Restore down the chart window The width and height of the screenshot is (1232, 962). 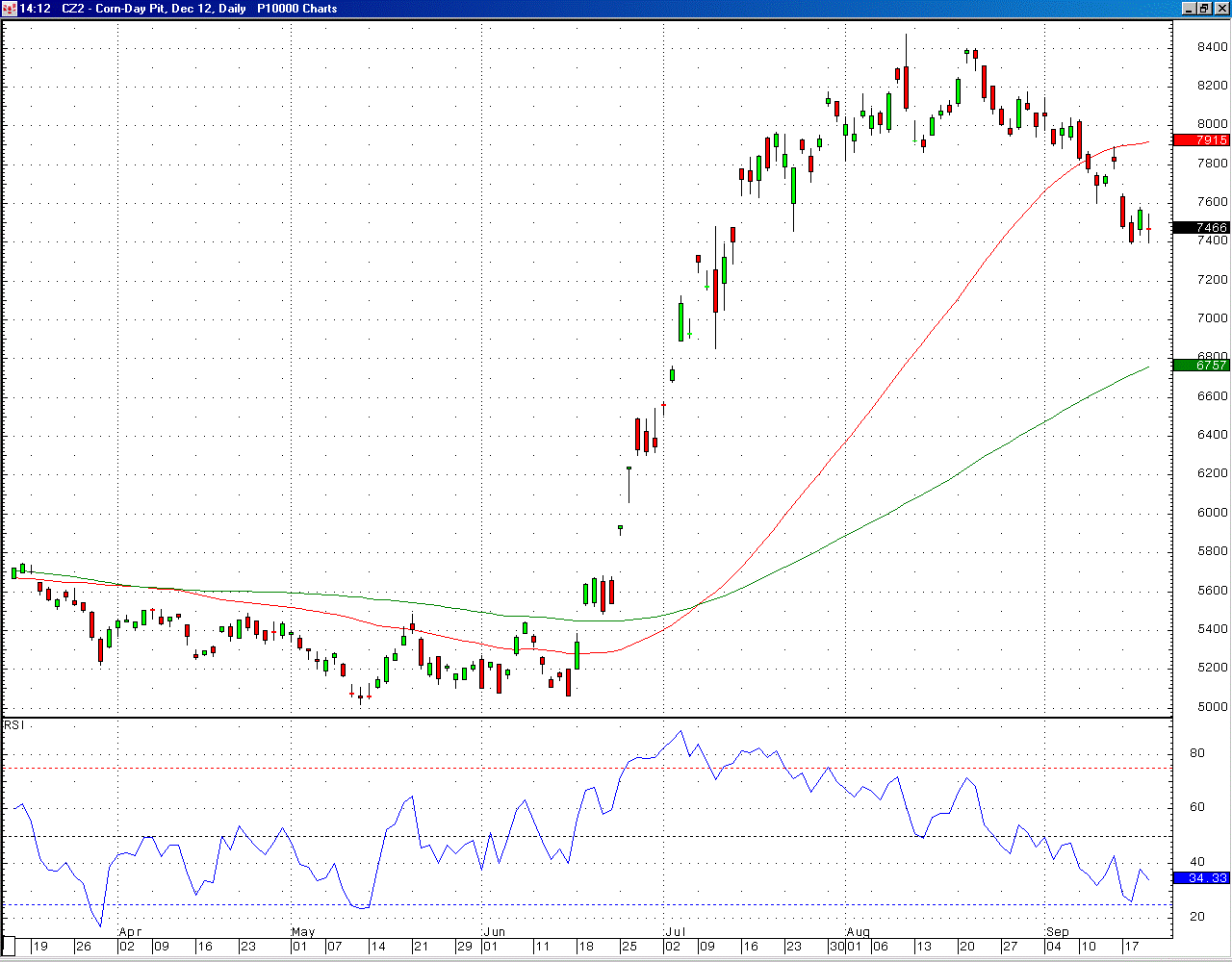point(1203,9)
